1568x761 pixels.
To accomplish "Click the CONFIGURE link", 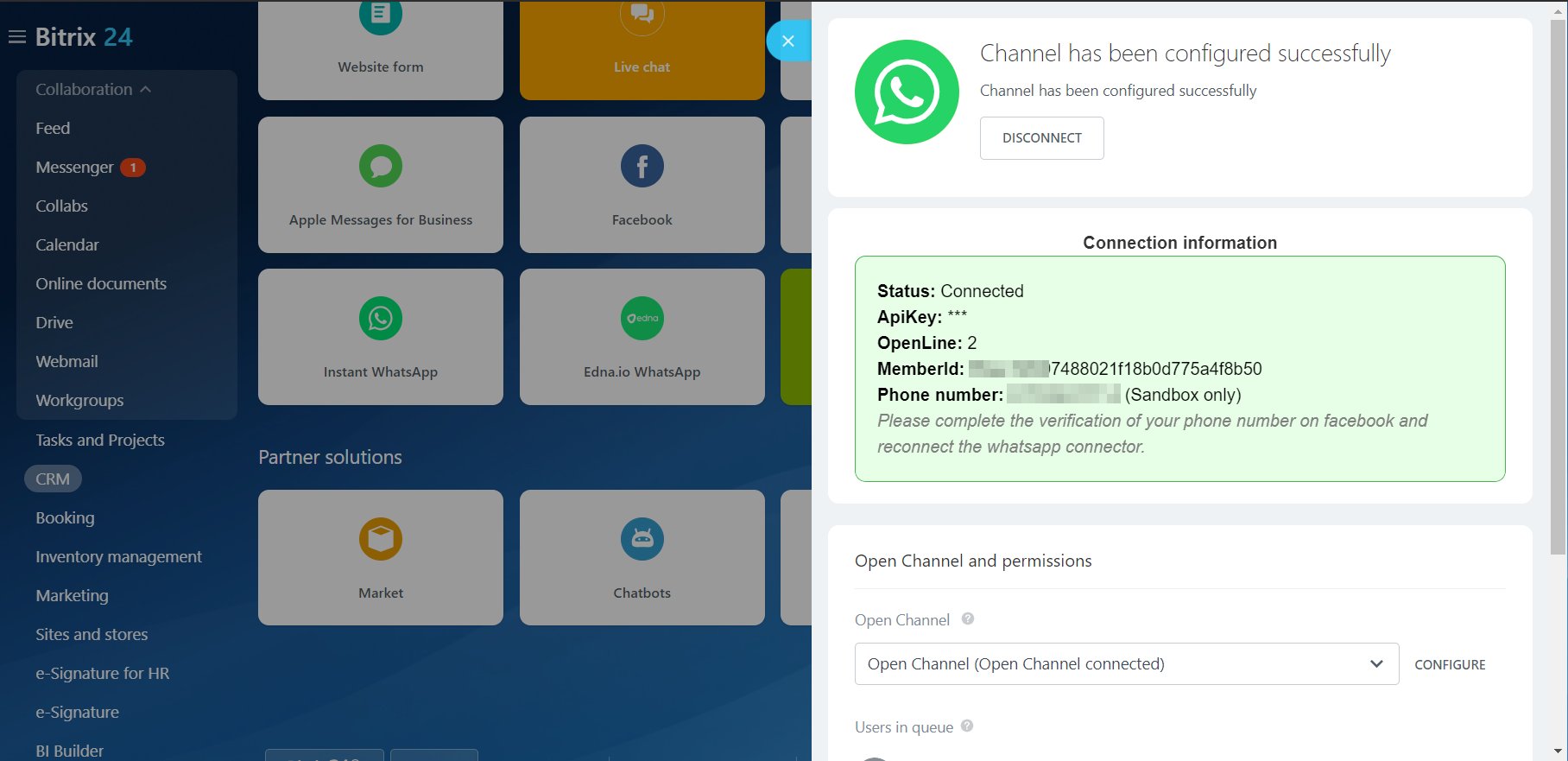I will tap(1450, 665).
